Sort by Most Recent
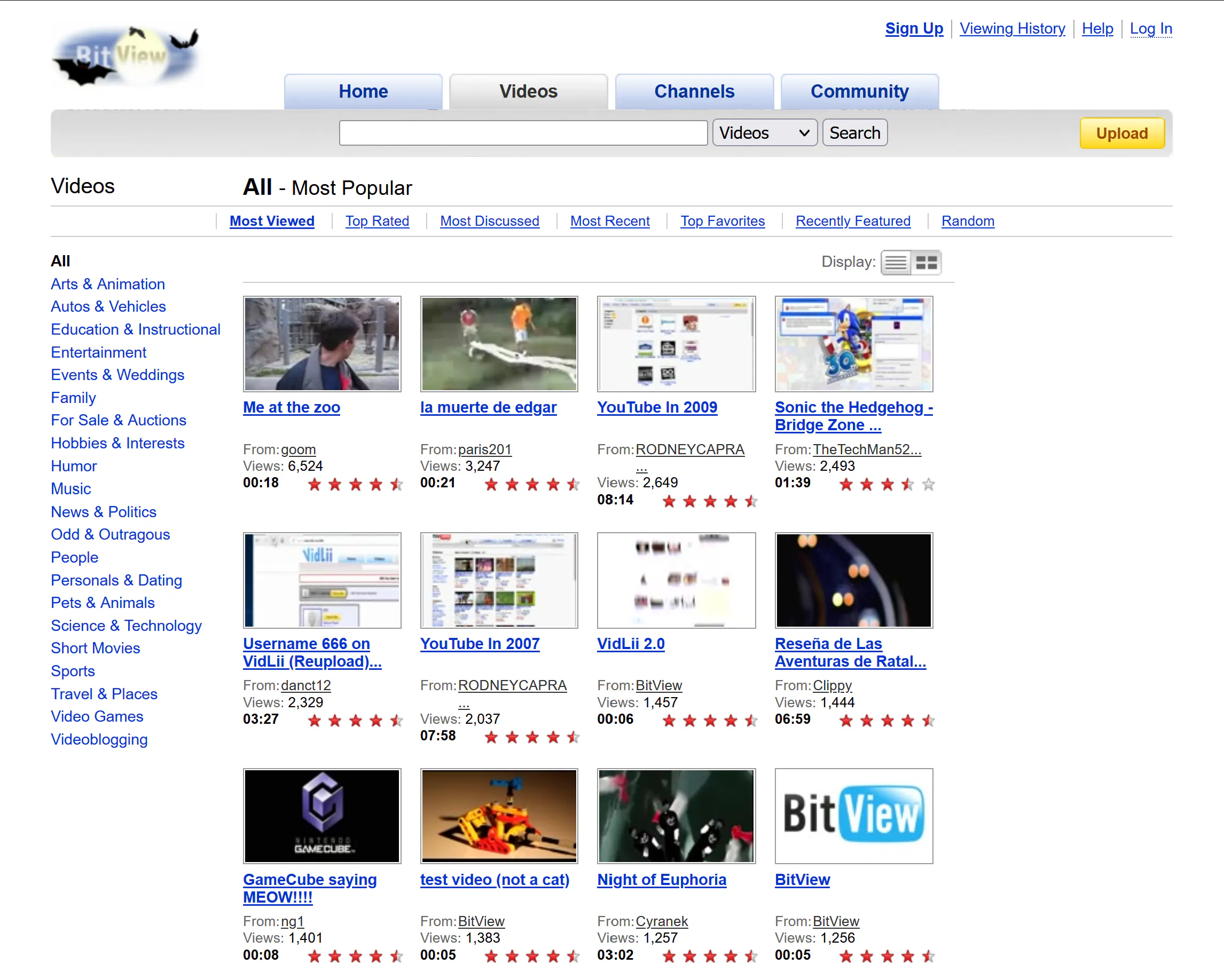Viewport: 1224px width, 980px height. coord(610,221)
